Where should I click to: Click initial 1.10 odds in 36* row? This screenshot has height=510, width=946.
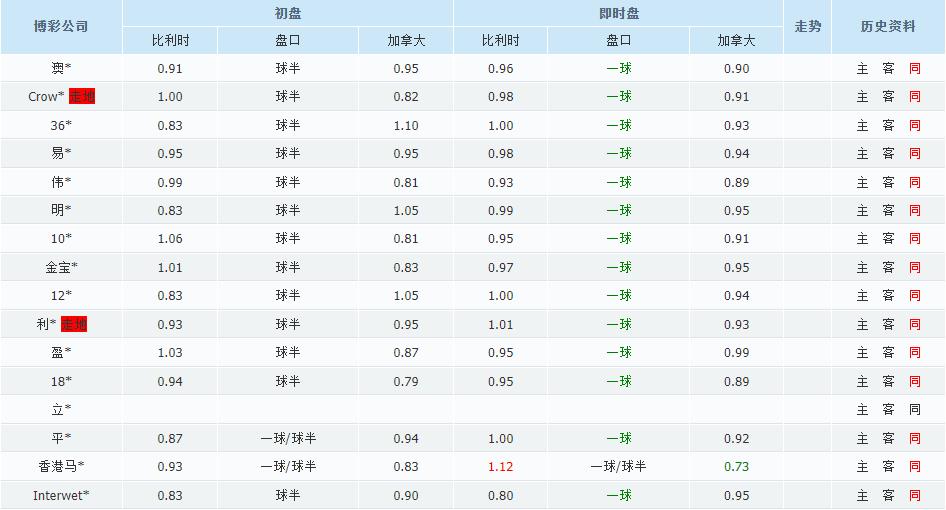point(406,126)
